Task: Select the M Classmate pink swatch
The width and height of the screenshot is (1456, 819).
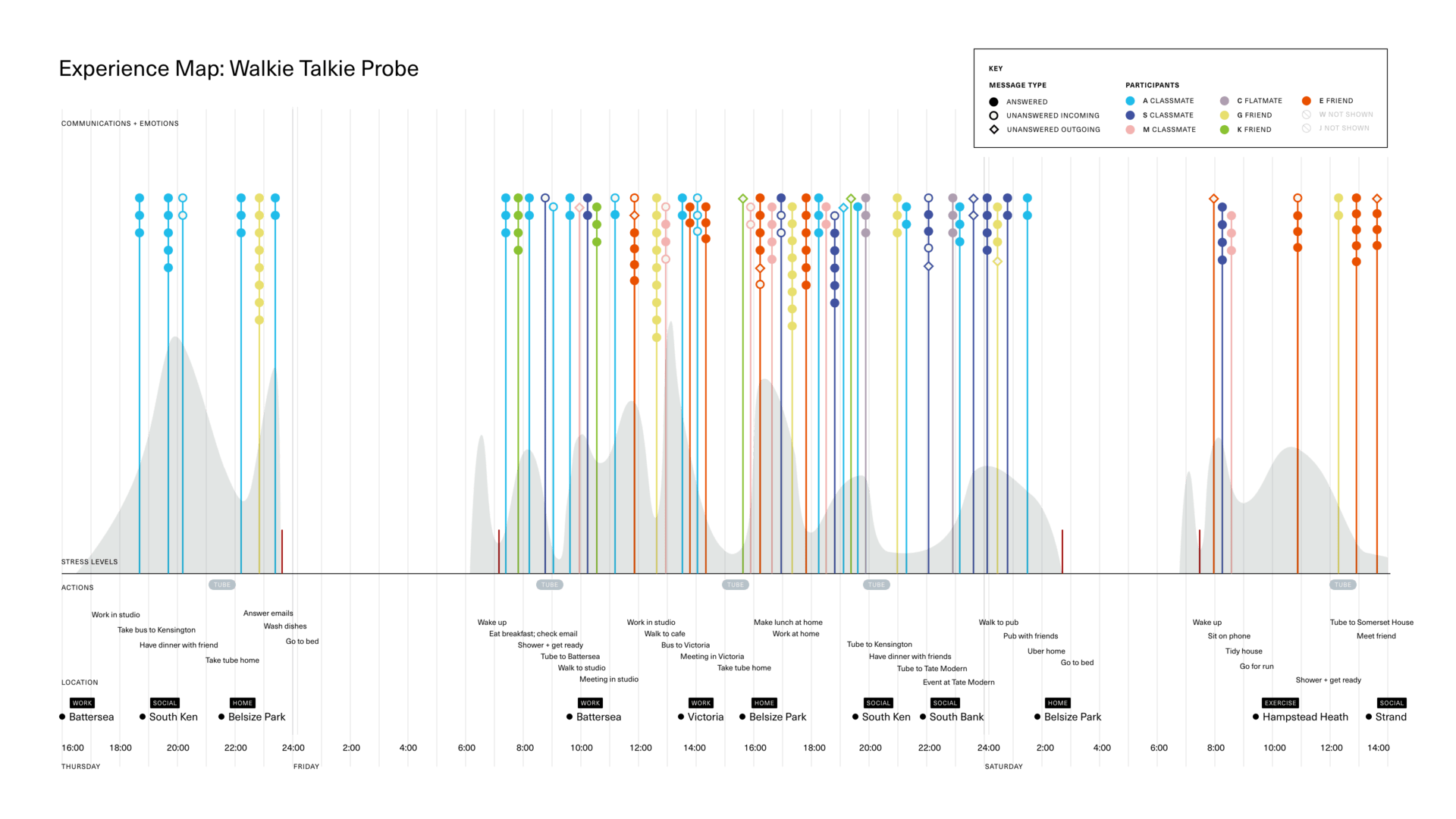Action: [x=1130, y=130]
